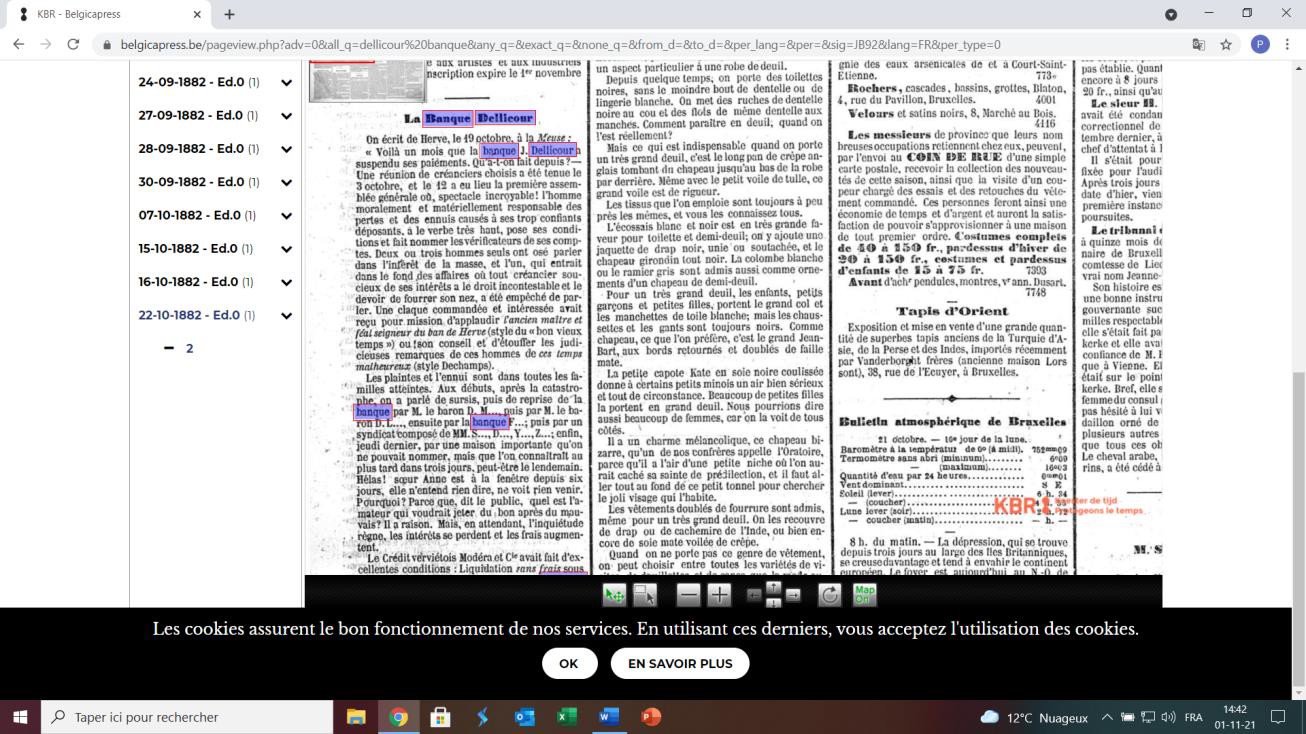This screenshot has width=1306, height=734.
Task: Expand the 07-10-1882 edition chevron
Action: point(286,215)
